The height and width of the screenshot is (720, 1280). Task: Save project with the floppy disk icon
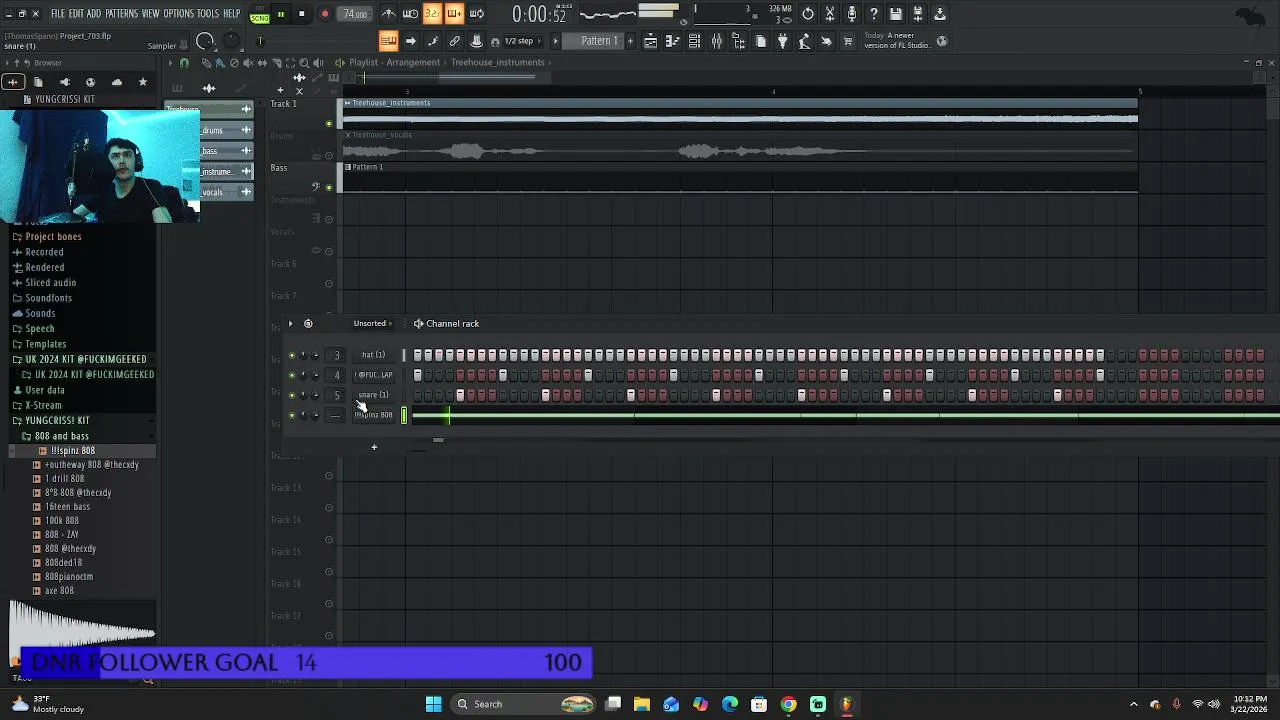pos(896,14)
